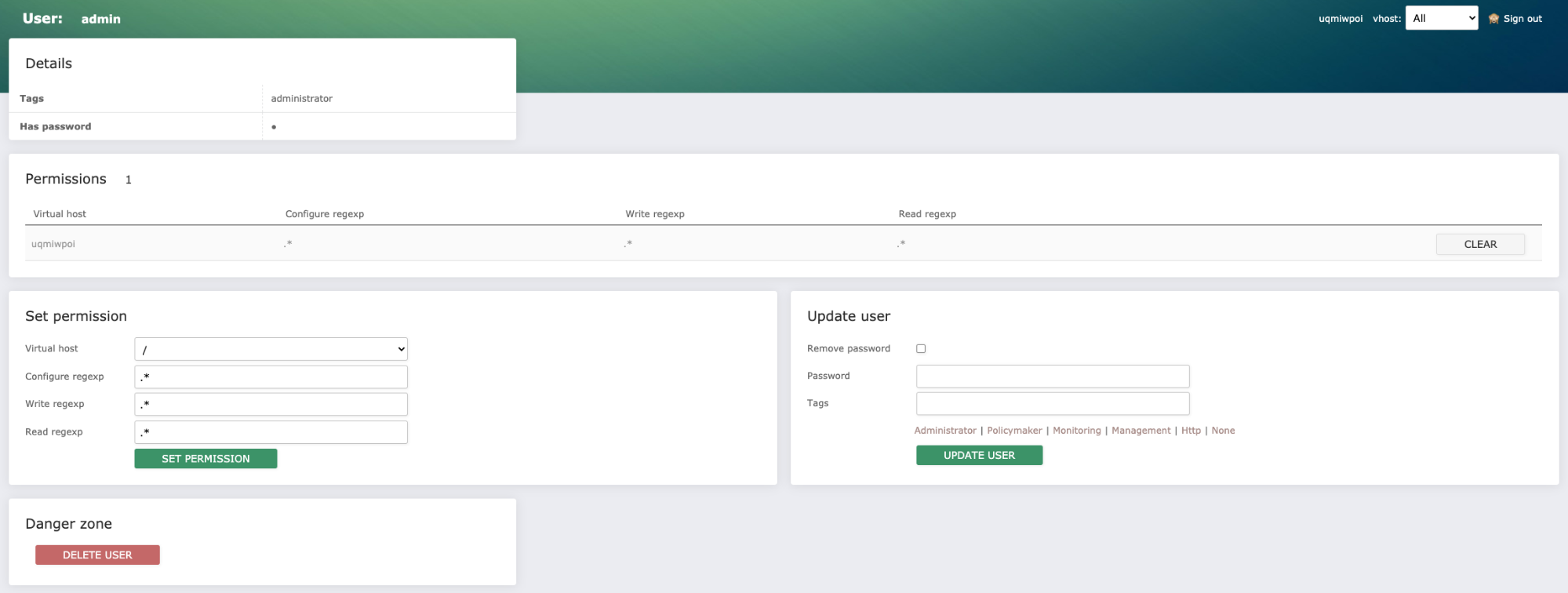Select the Policymaker tag link
The image size is (1568, 593).
(1014, 431)
